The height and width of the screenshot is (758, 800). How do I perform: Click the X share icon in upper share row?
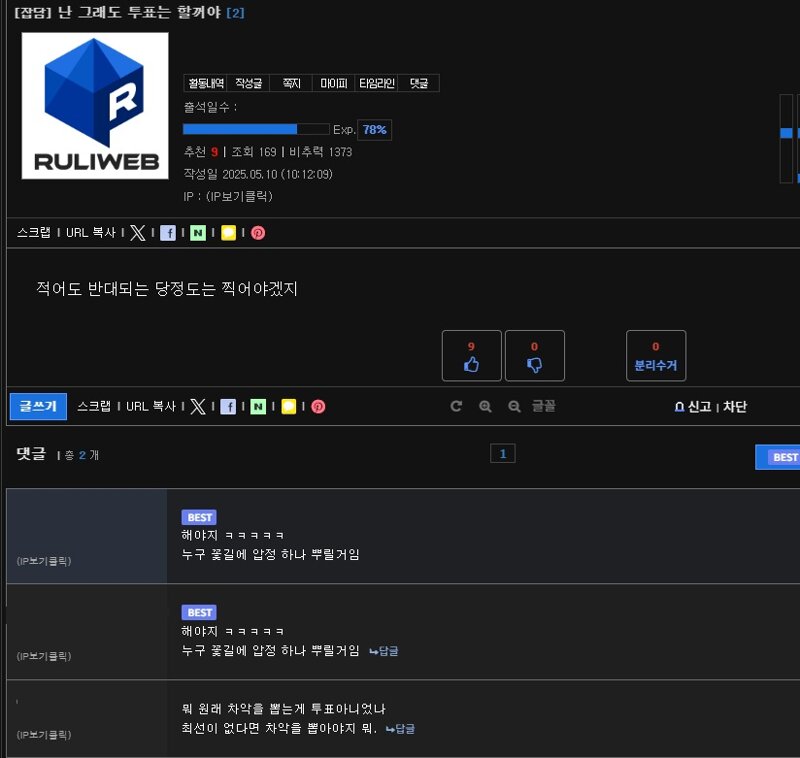pos(137,233)
